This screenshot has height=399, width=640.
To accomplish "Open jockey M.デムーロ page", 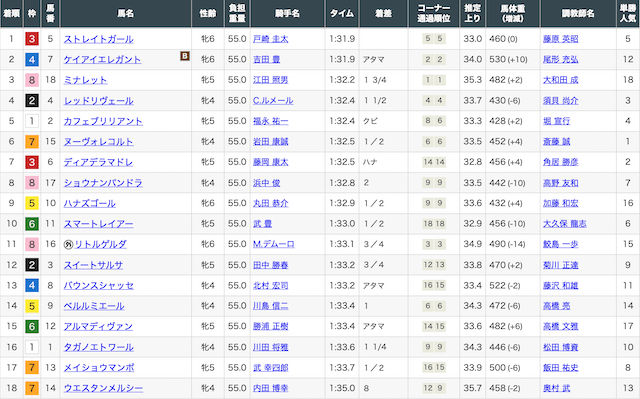I will (x=274, y=244).
